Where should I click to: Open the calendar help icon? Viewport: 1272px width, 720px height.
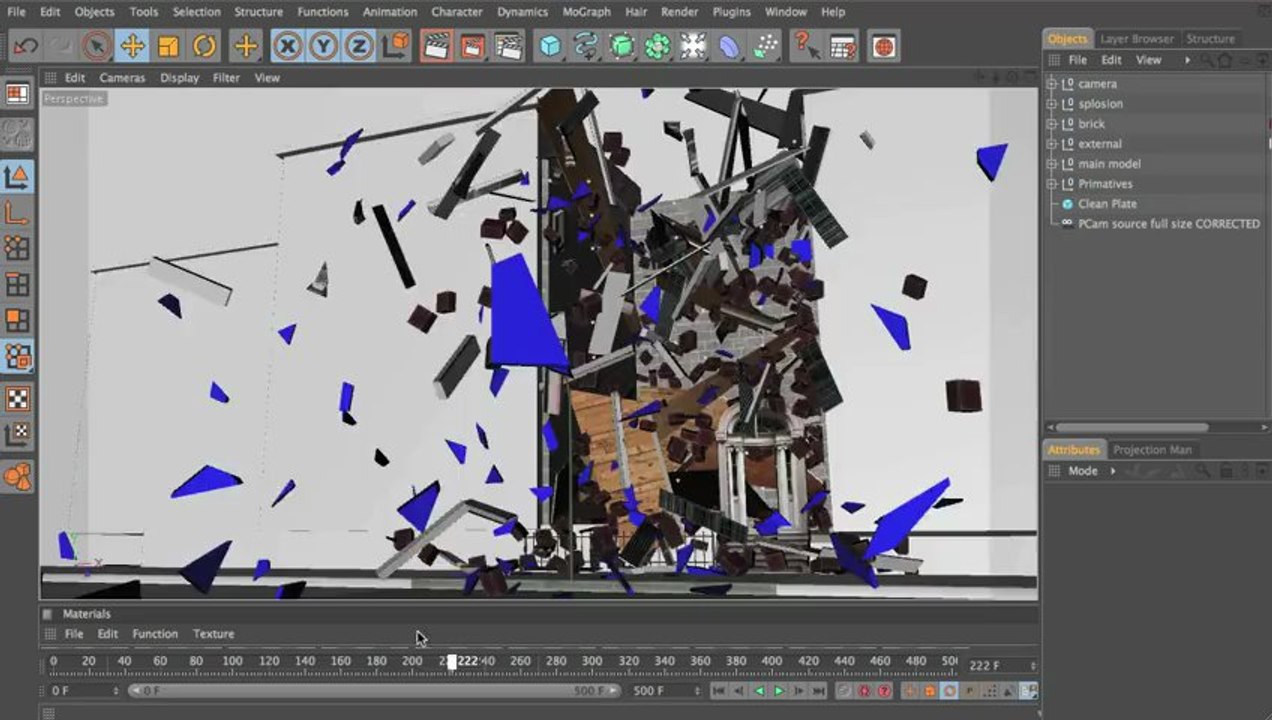(843, 45)
